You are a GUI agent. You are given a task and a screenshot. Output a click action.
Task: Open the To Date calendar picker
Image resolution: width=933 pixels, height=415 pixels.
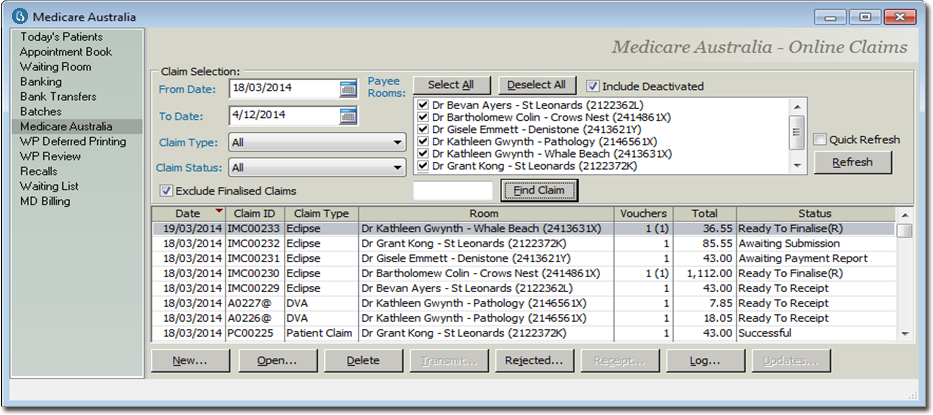[347, 115]
